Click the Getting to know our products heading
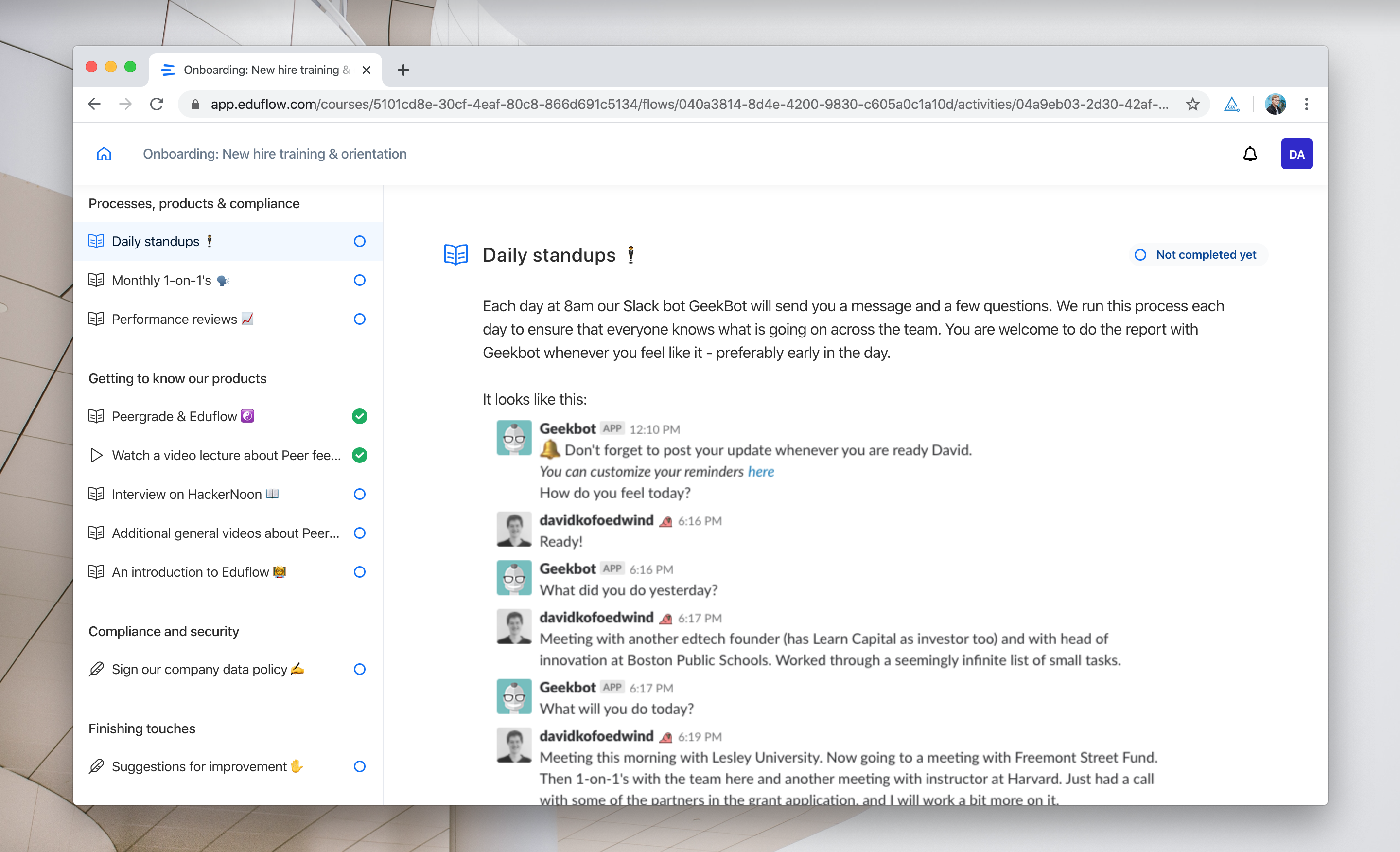This screenshot has width=1400, height=852. pyautogui.click(x=177, y=378)
